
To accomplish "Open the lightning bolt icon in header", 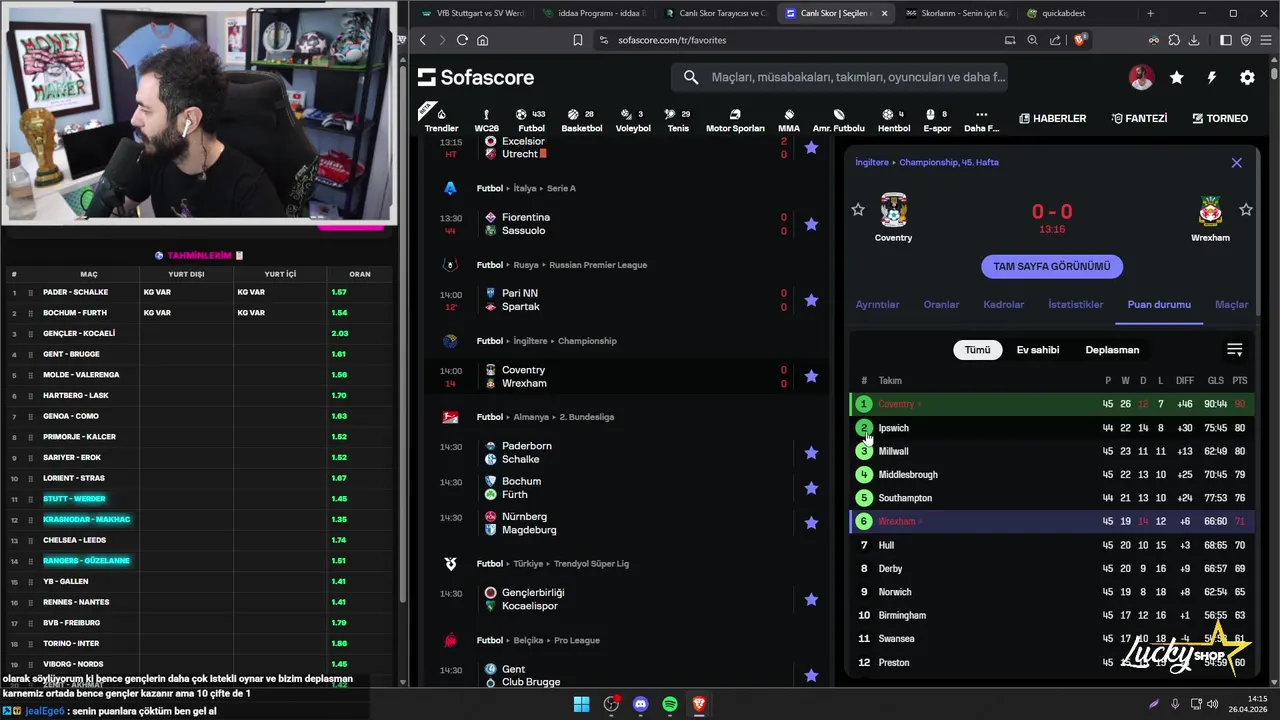I will [1212, 77].
